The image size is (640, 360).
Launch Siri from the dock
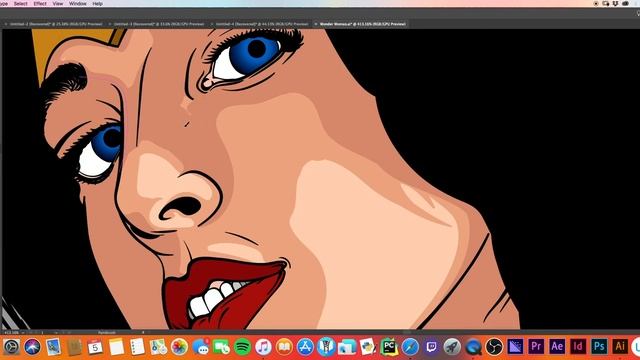(x=32, y=347)
